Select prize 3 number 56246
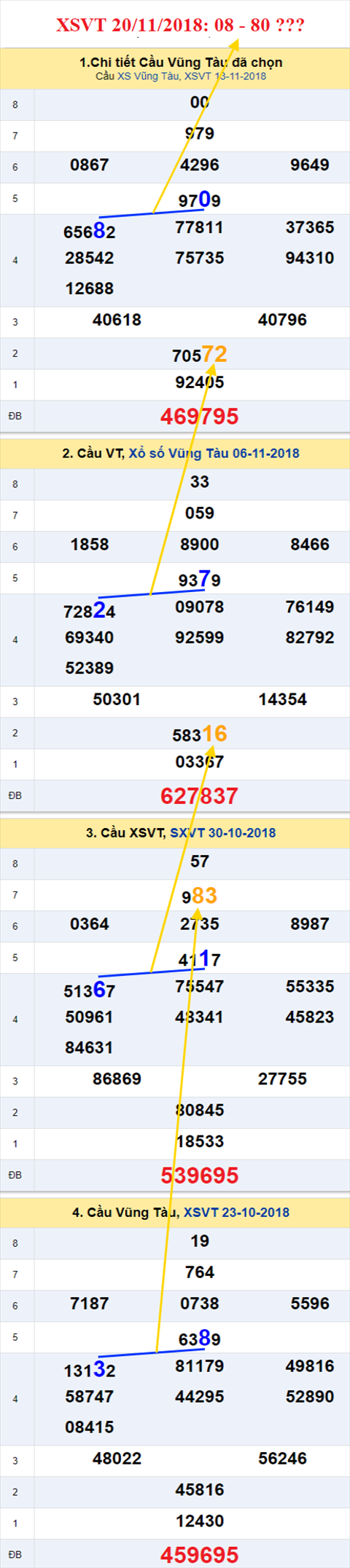 pyautogui.click(x=282, y=1458)
